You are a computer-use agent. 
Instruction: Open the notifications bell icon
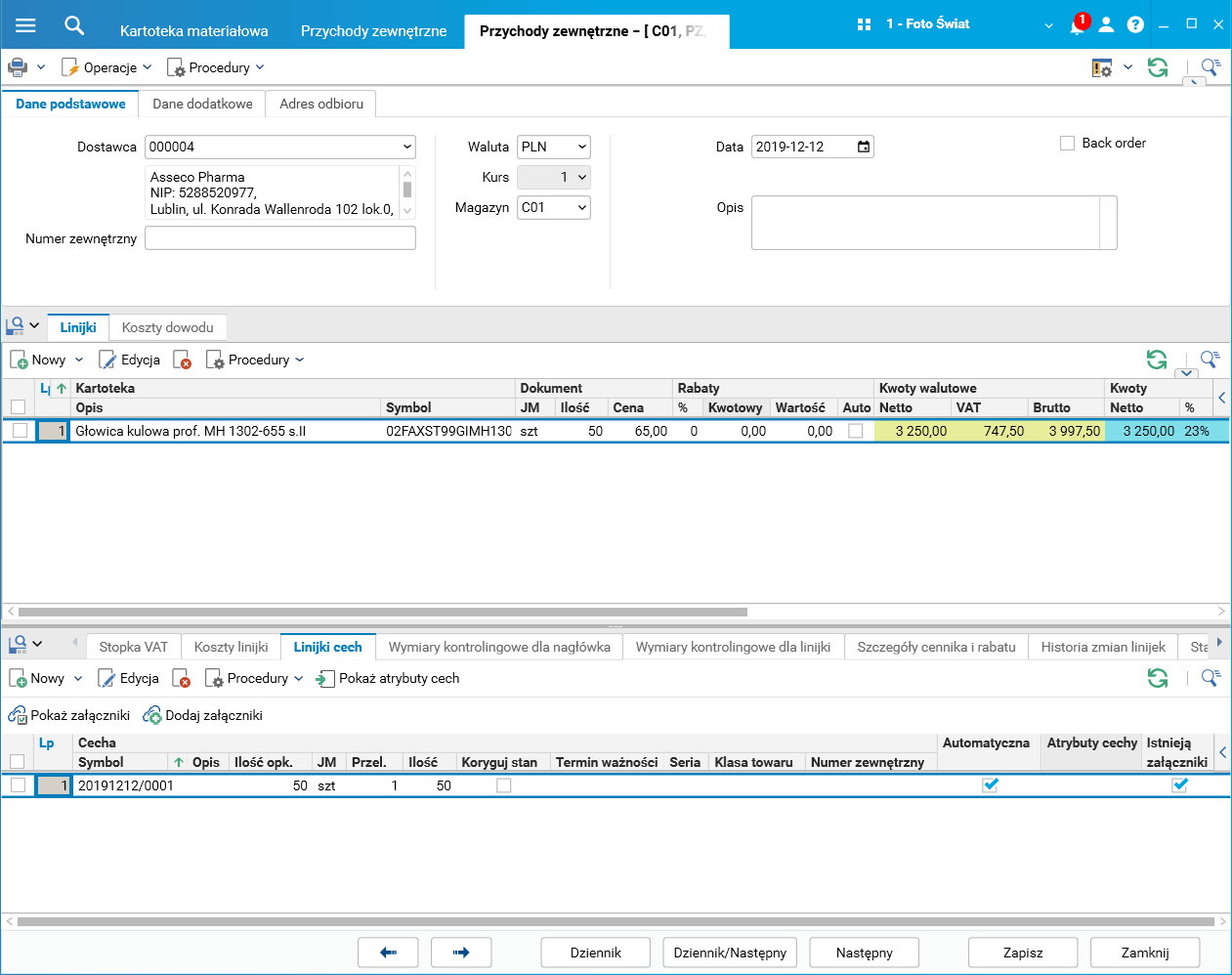tap(1077, 25)
